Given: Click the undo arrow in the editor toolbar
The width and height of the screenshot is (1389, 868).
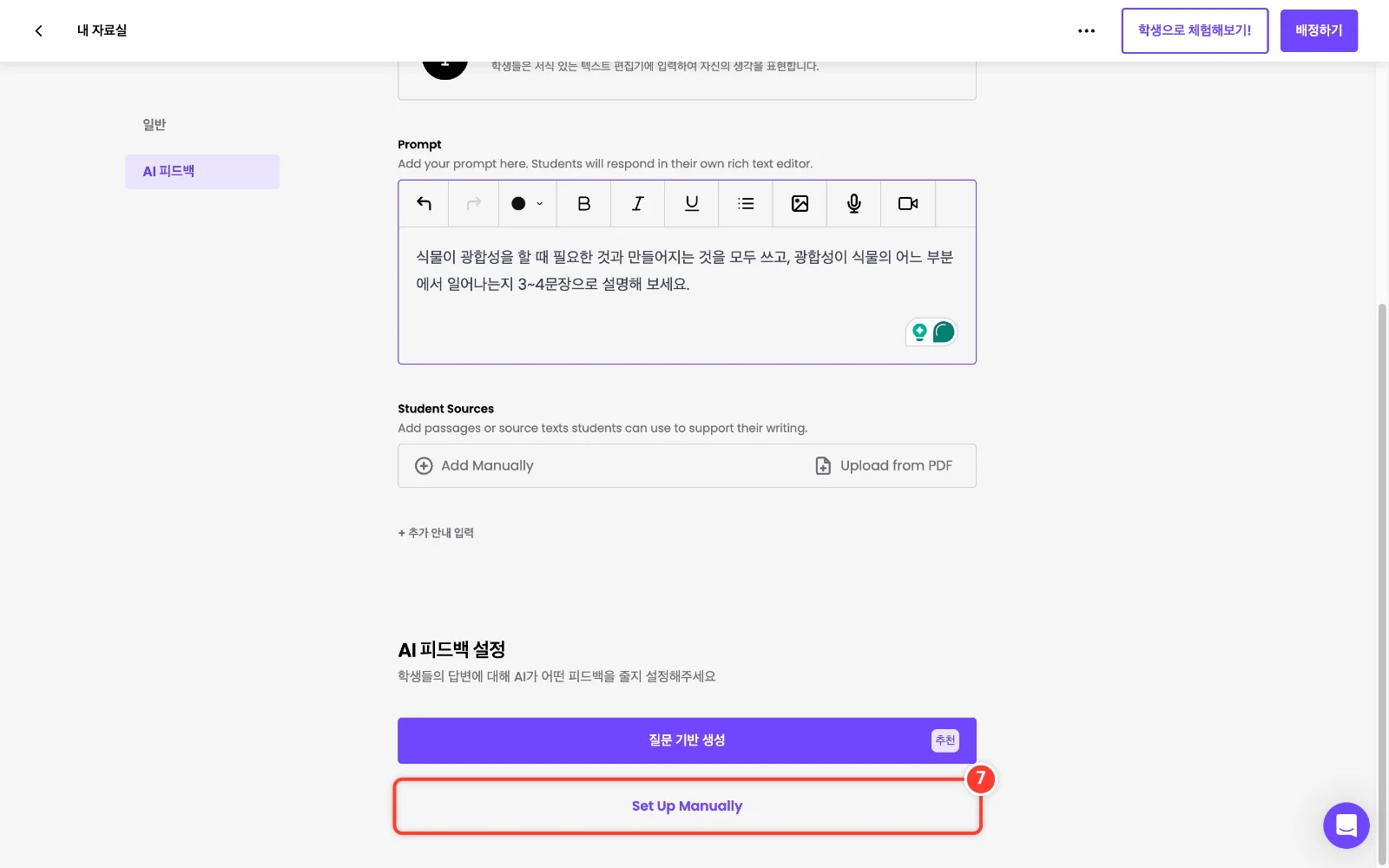Looking at the screenshot, I should (424, 203).
